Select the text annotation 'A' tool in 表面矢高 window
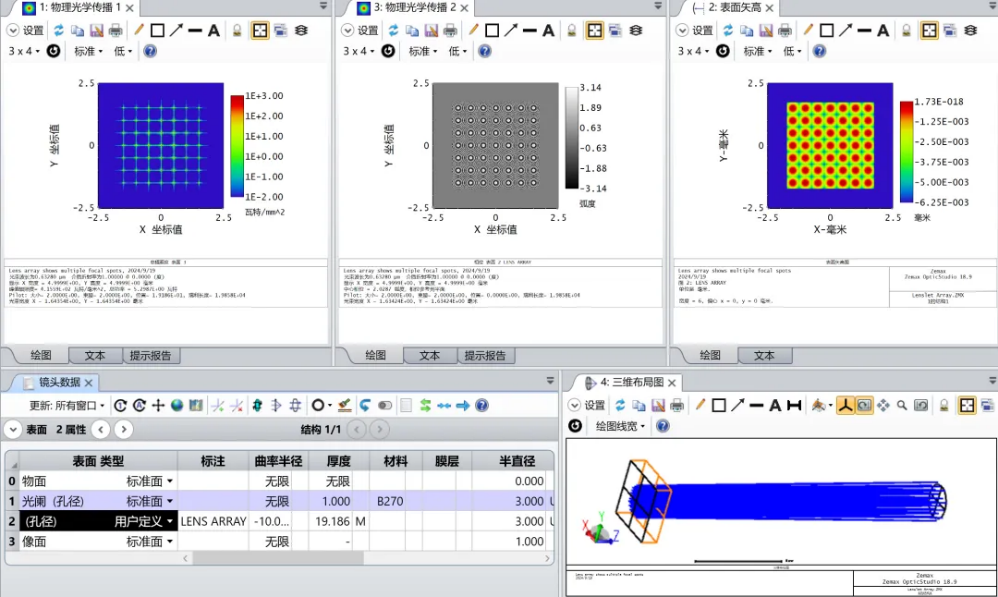This screenshot has height=597, width=998. 883,30
